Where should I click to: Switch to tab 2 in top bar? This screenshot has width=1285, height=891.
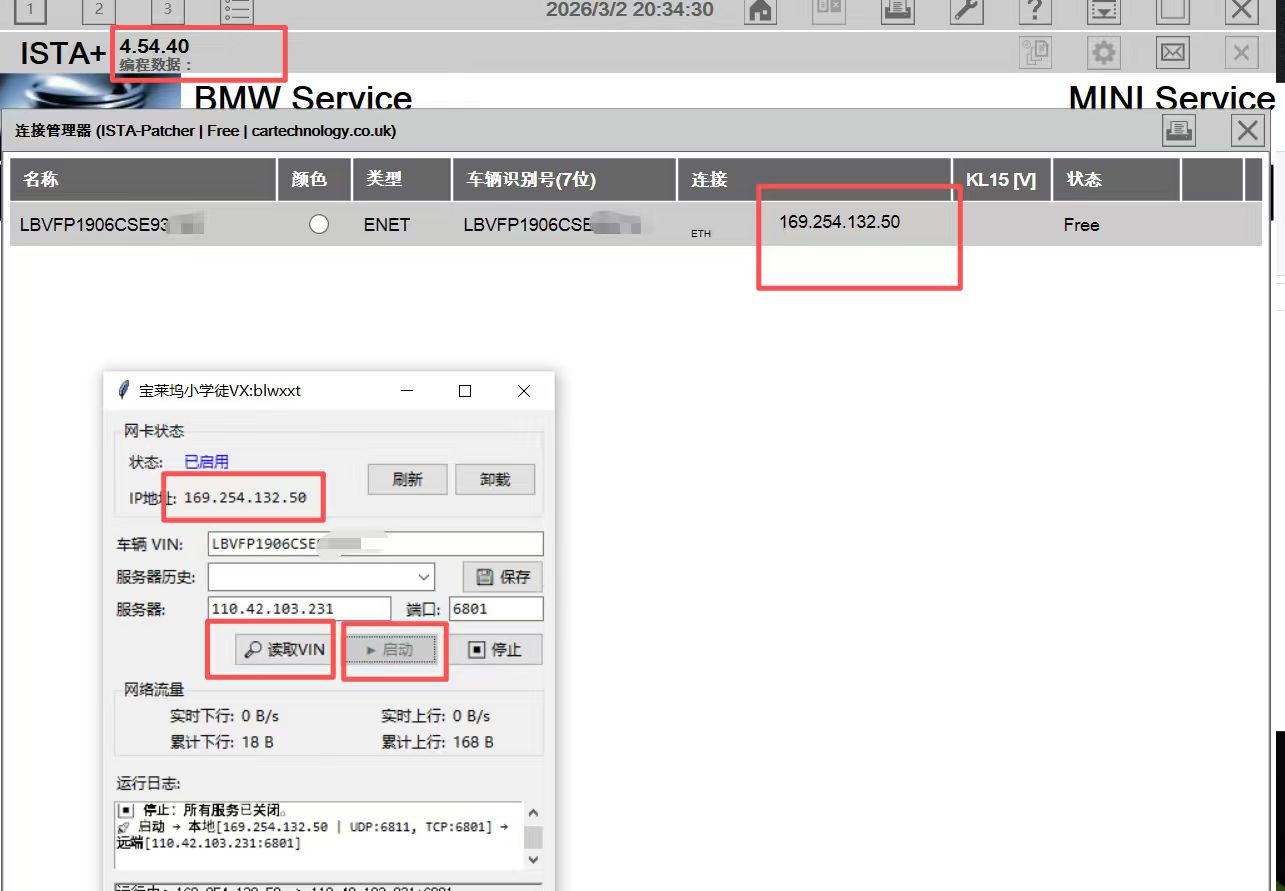click(x=98, y=11)
